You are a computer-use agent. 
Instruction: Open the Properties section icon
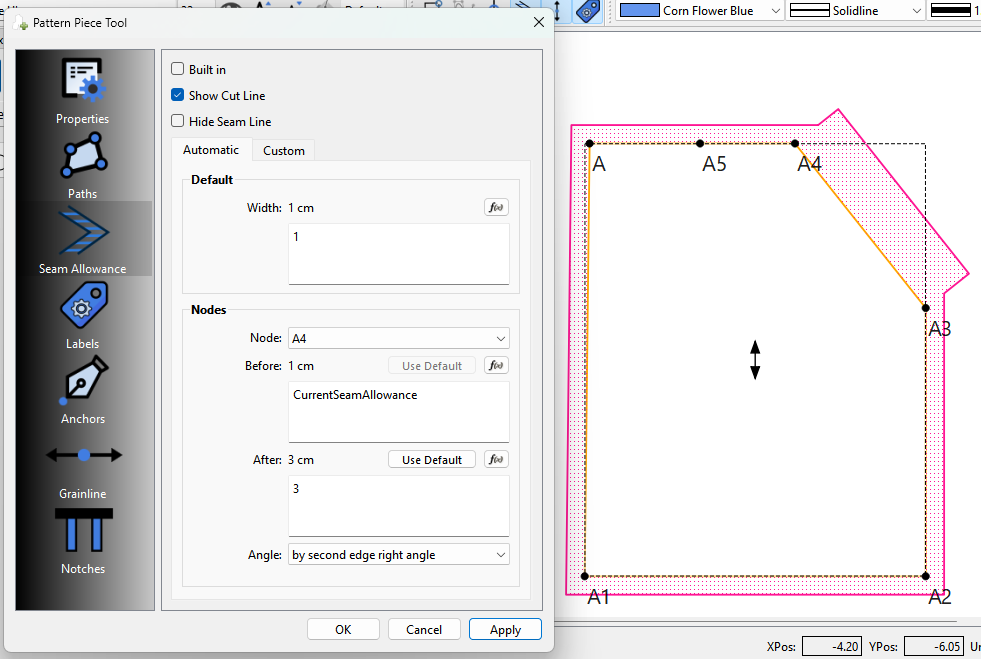[83, 79]
